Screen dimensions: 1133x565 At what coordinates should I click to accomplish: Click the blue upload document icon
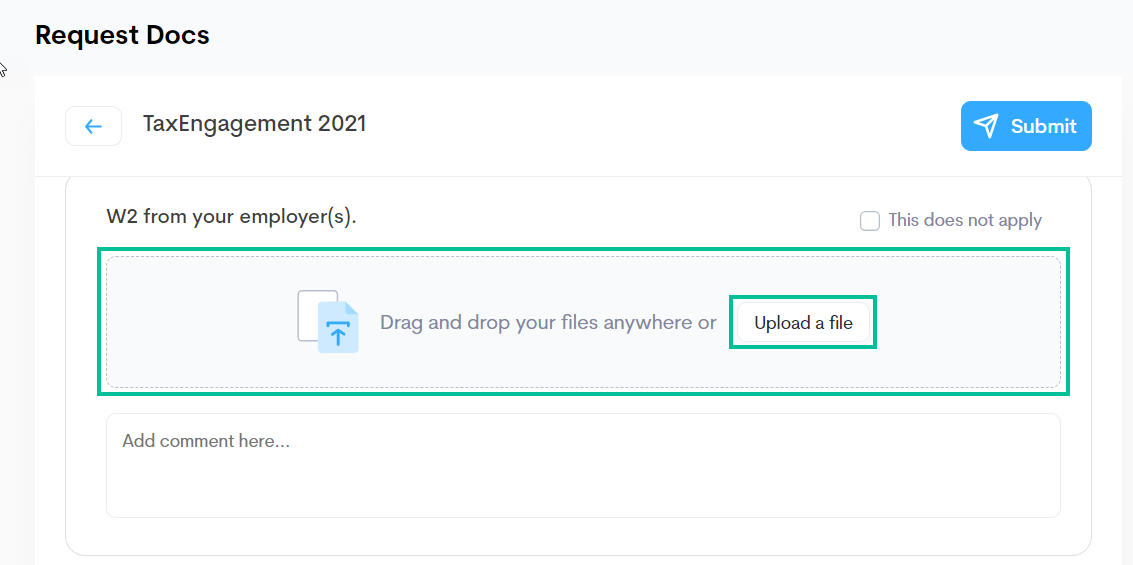coord(338,327)
